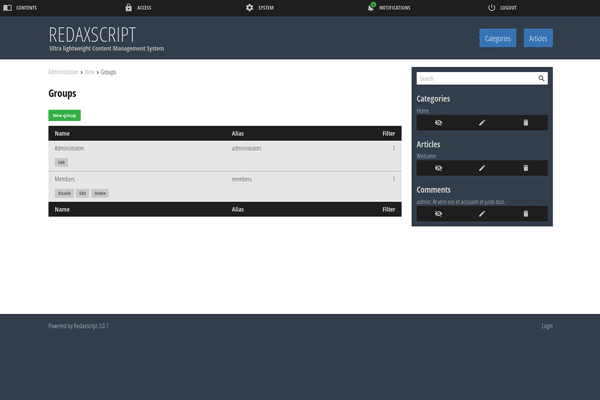The image size is (600, 400).
Task: Edit the admin comment with pencil icon
Action: (x=482, y=214)
